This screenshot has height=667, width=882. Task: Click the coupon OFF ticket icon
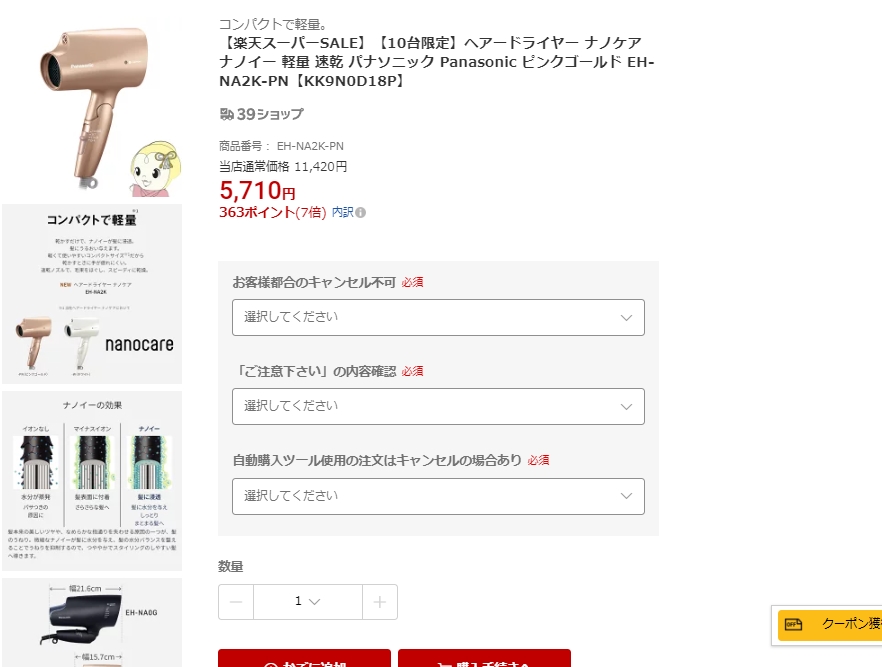pos(793,624)
